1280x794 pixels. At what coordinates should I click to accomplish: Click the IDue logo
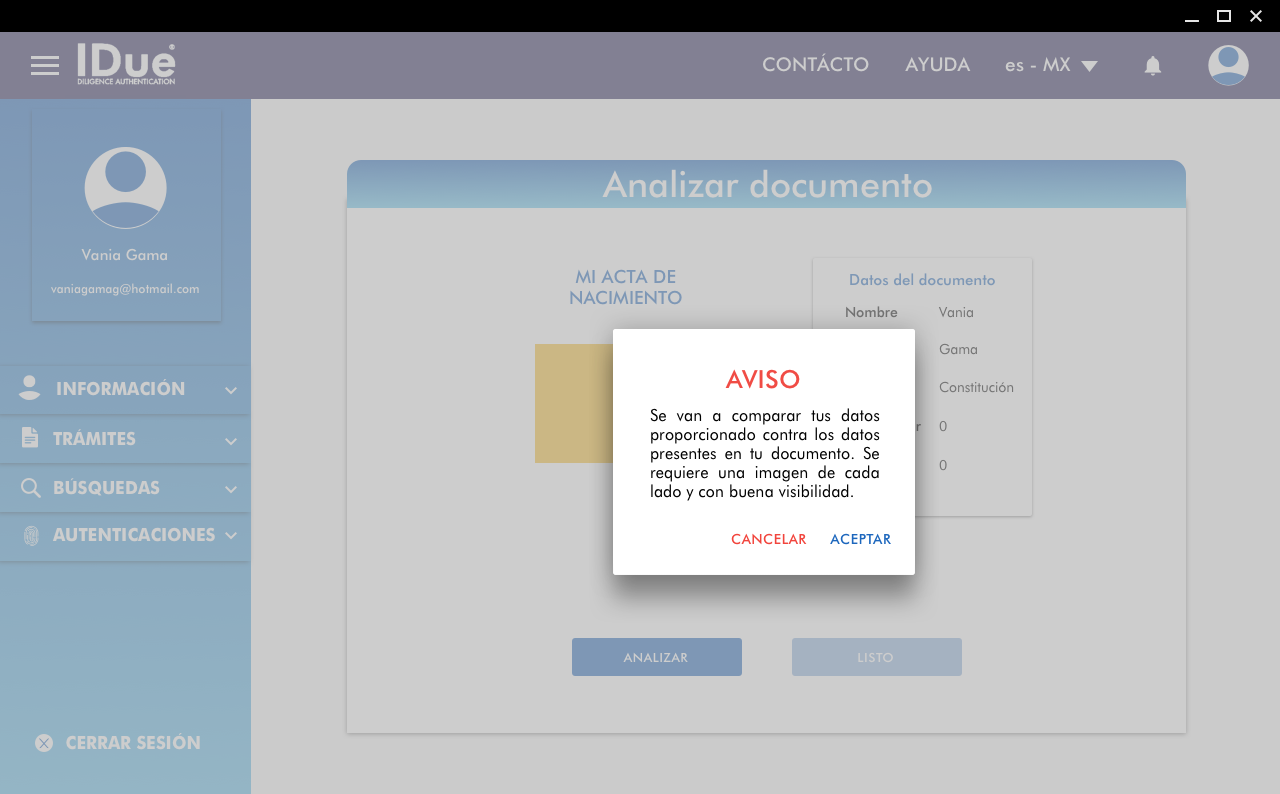[x=126, y=64]
